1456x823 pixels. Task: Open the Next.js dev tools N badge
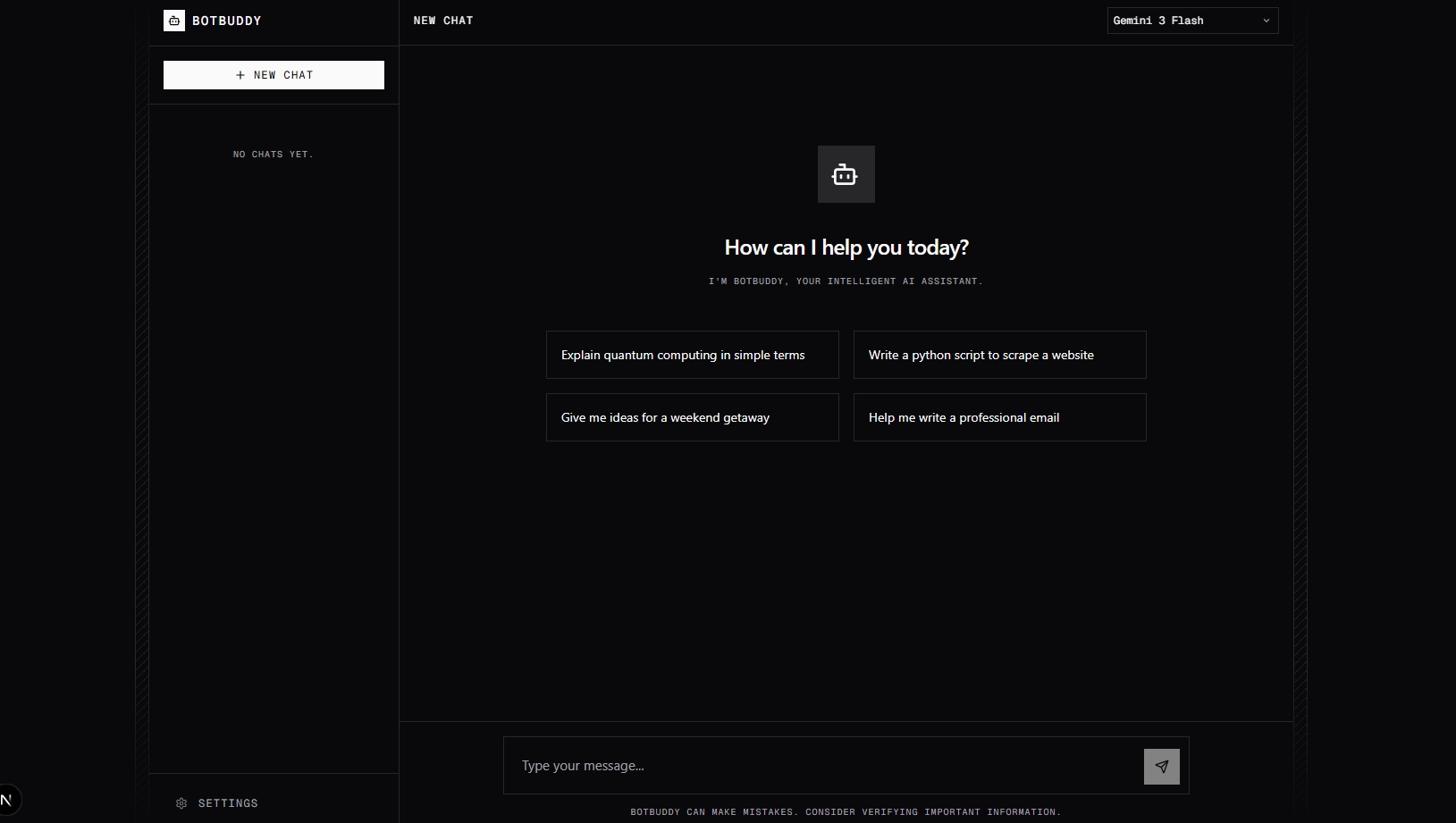tap(7, 800)
